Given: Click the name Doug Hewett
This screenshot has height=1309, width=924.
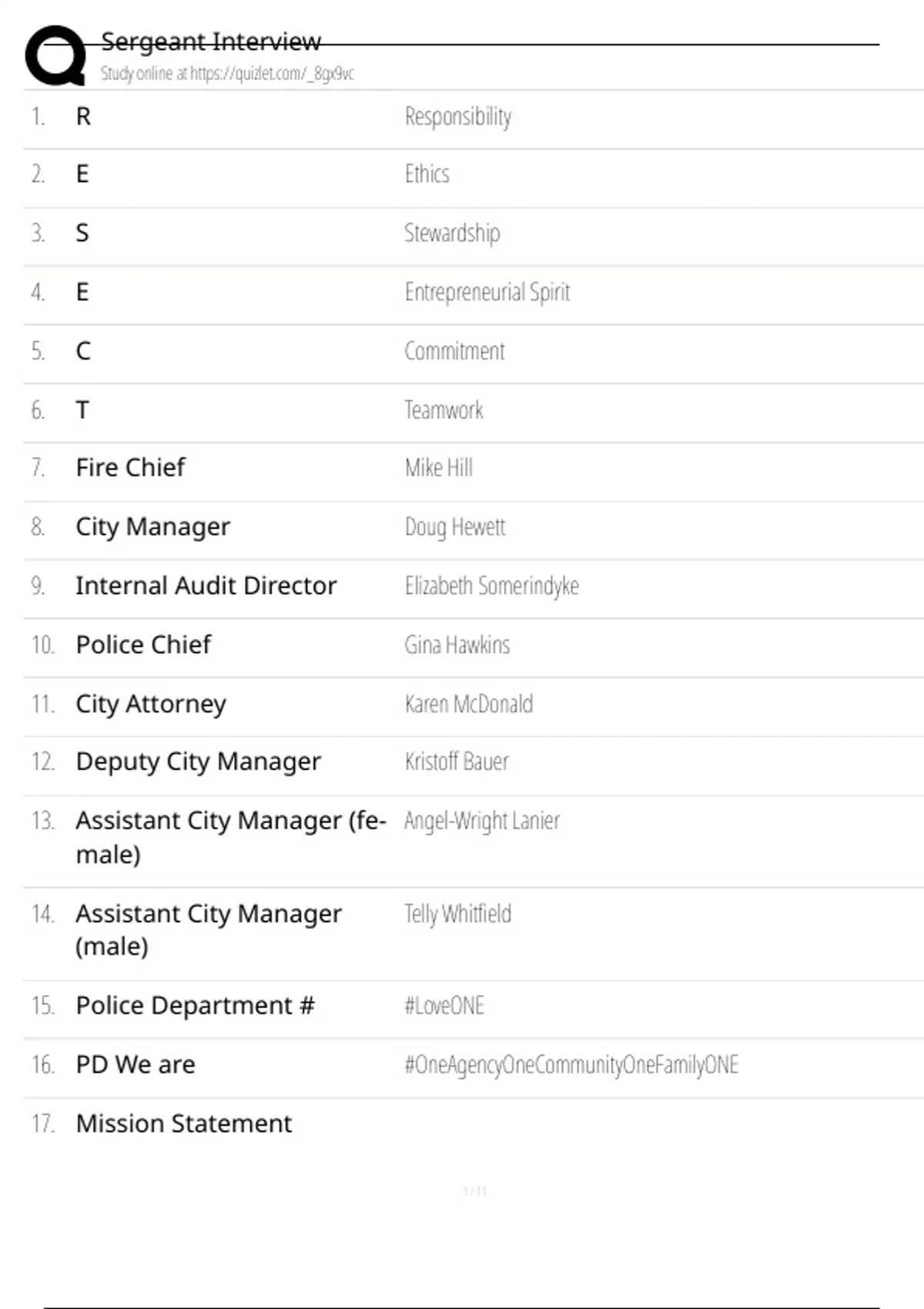Looking at the screenshot, I should (454, 527).
